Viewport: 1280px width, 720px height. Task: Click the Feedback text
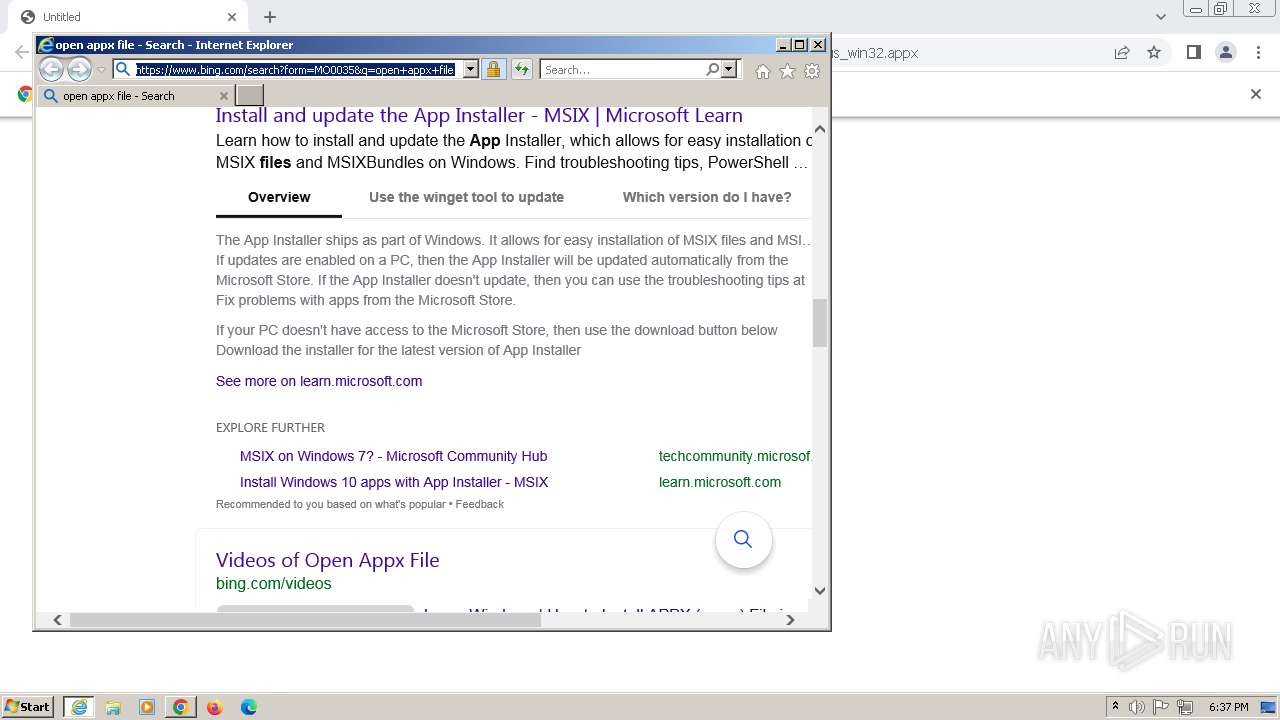click(x=480, y=504)
